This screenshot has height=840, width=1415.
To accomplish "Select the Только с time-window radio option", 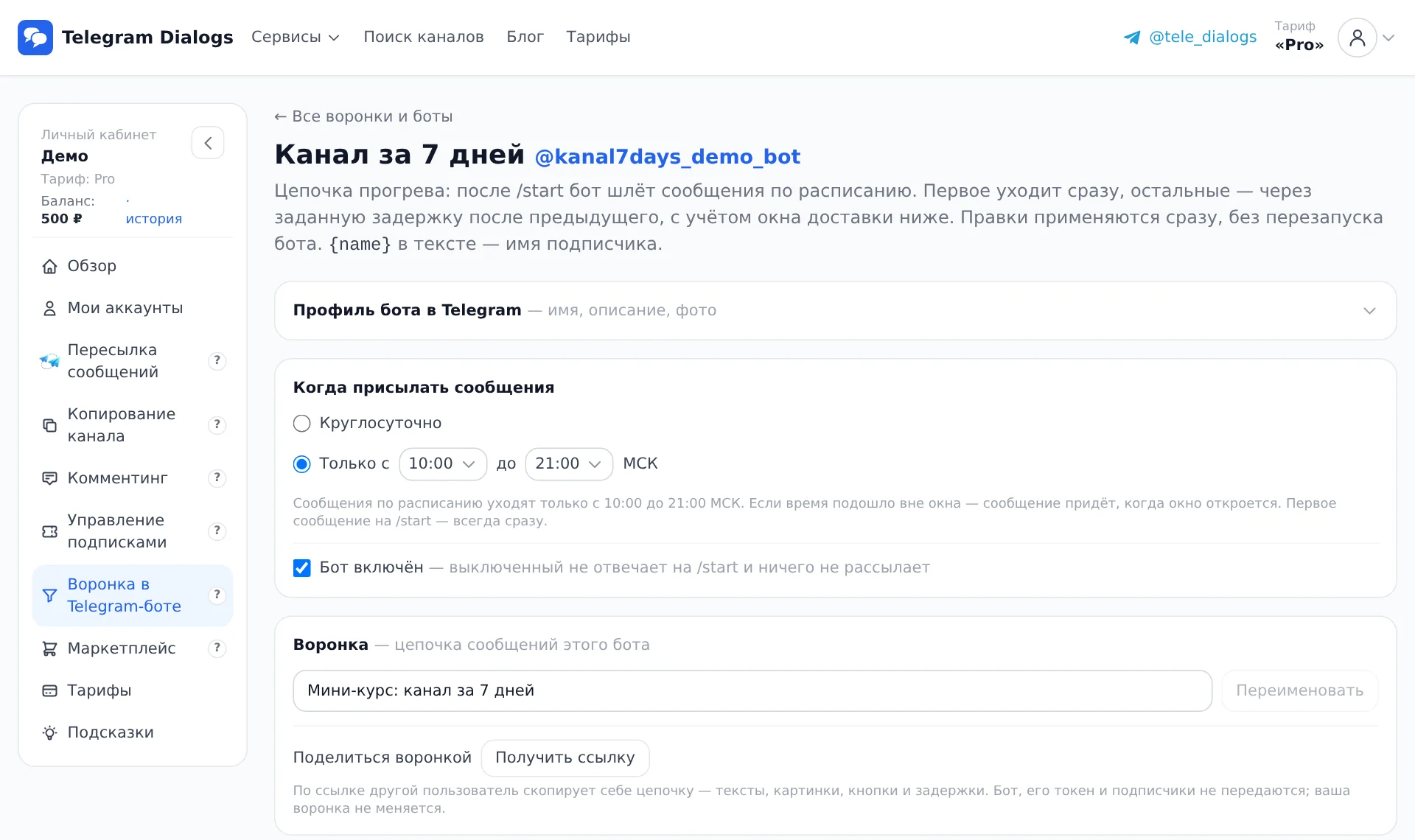I will (x=301, y=463).
